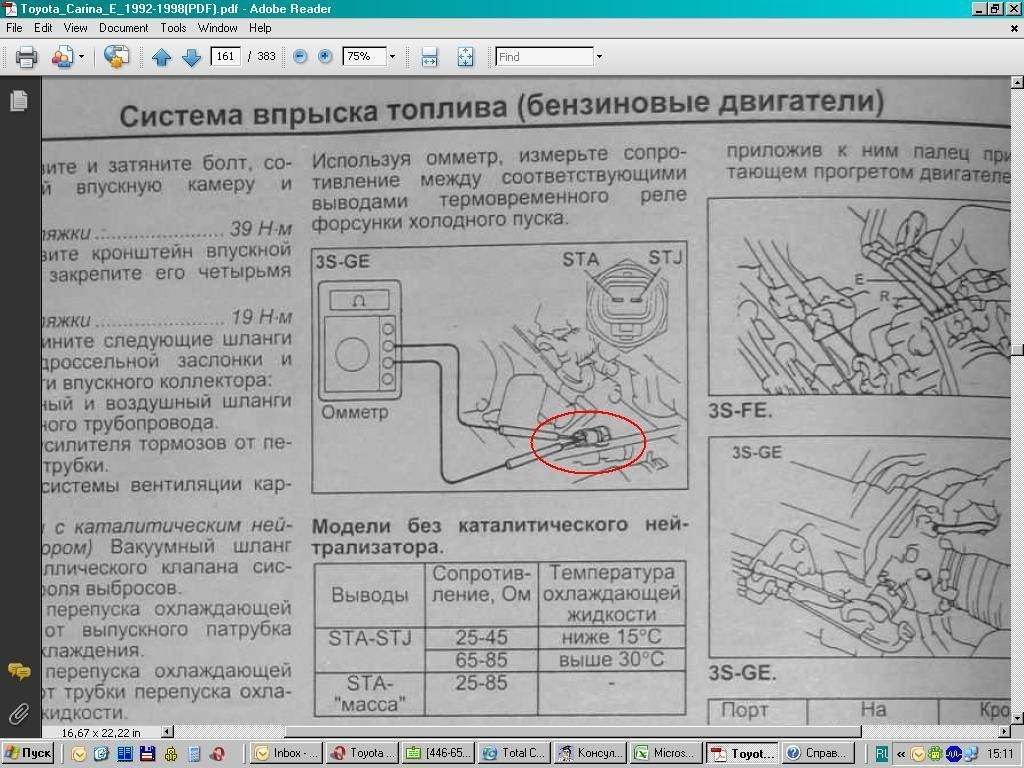Expand the 75% zoom level dropdown

point(392,57)
